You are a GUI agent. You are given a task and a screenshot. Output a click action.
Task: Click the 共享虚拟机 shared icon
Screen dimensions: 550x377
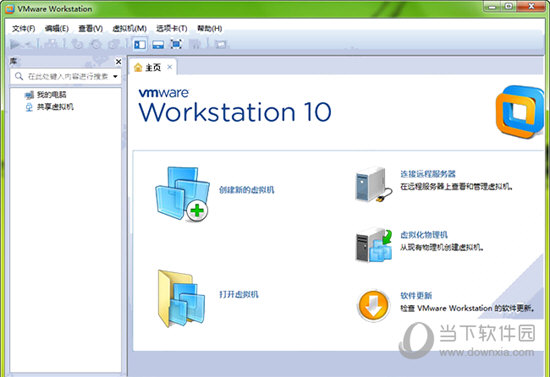click(x=29, y=107)
